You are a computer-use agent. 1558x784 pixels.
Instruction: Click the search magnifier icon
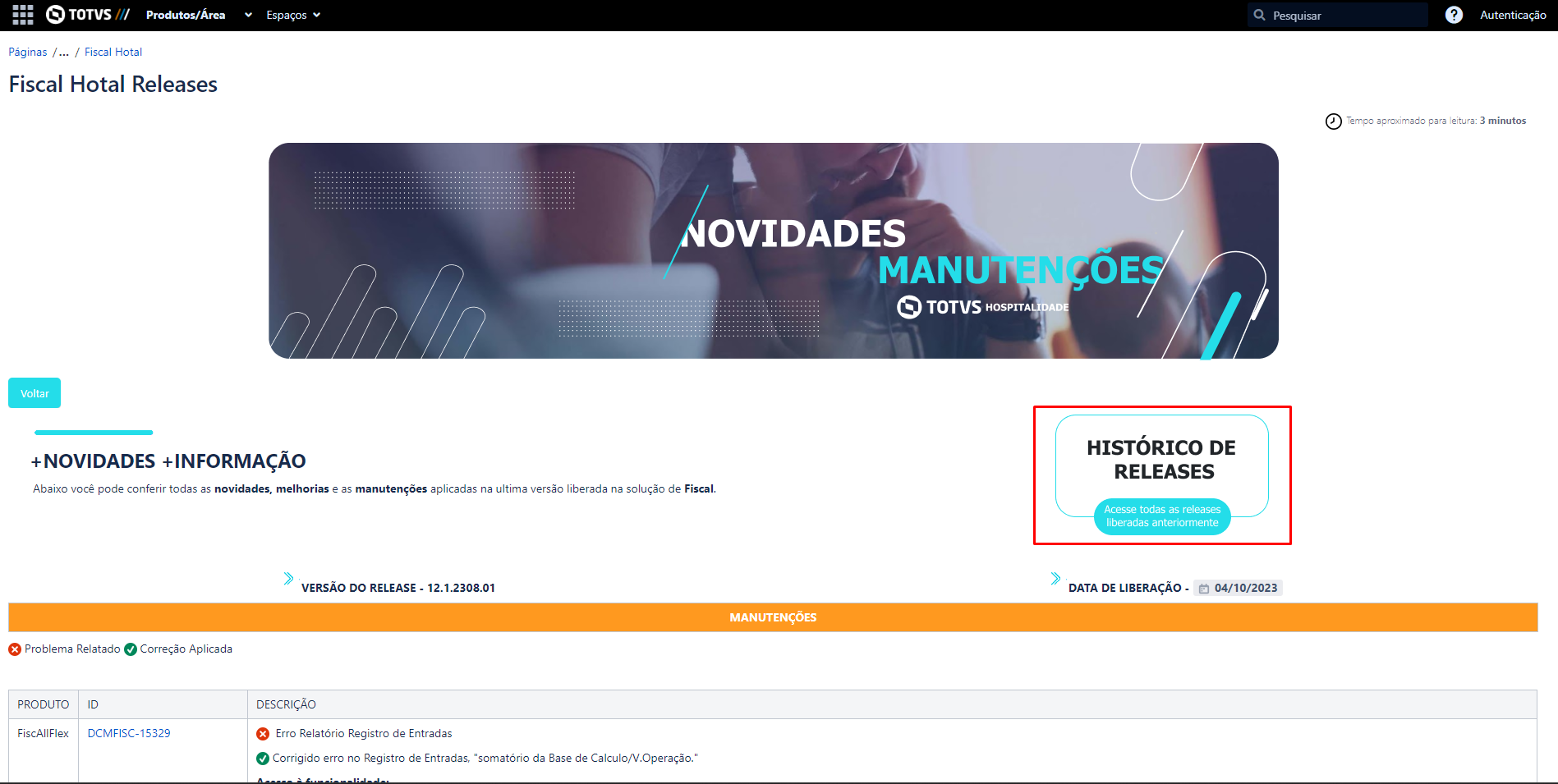point(1259,15)
